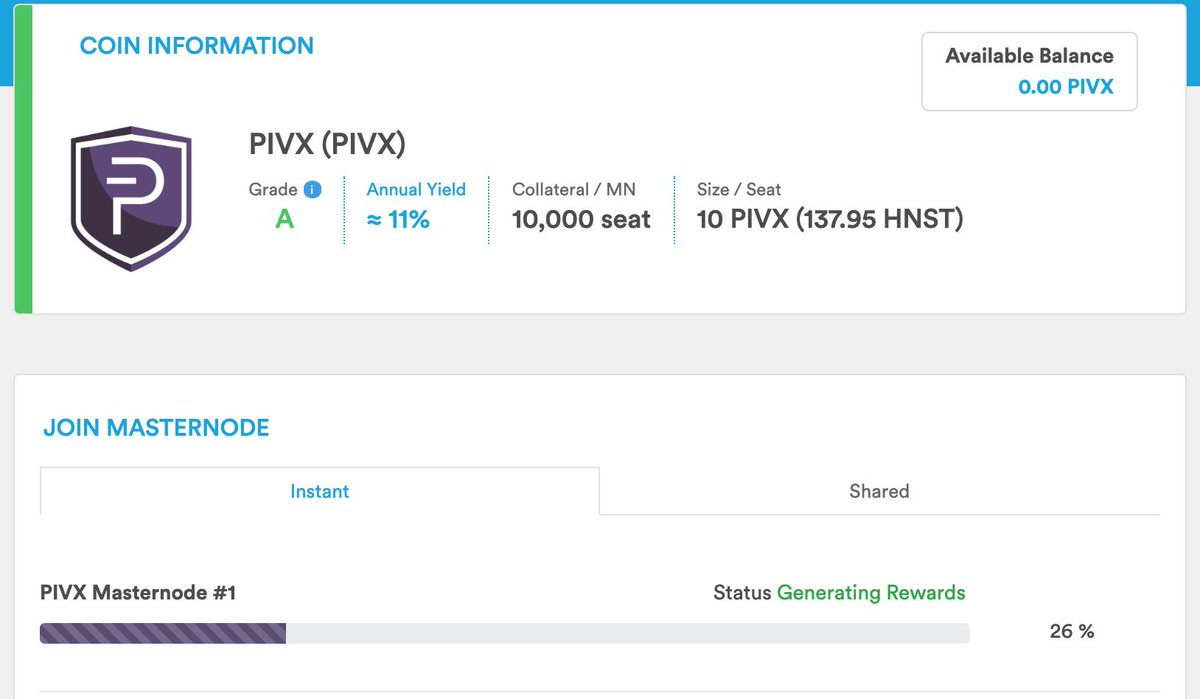The image size is (1200, 699).
Task: Click the COIN INFORMATION heading
Action: pyautogui.click(x=197, y=46)
